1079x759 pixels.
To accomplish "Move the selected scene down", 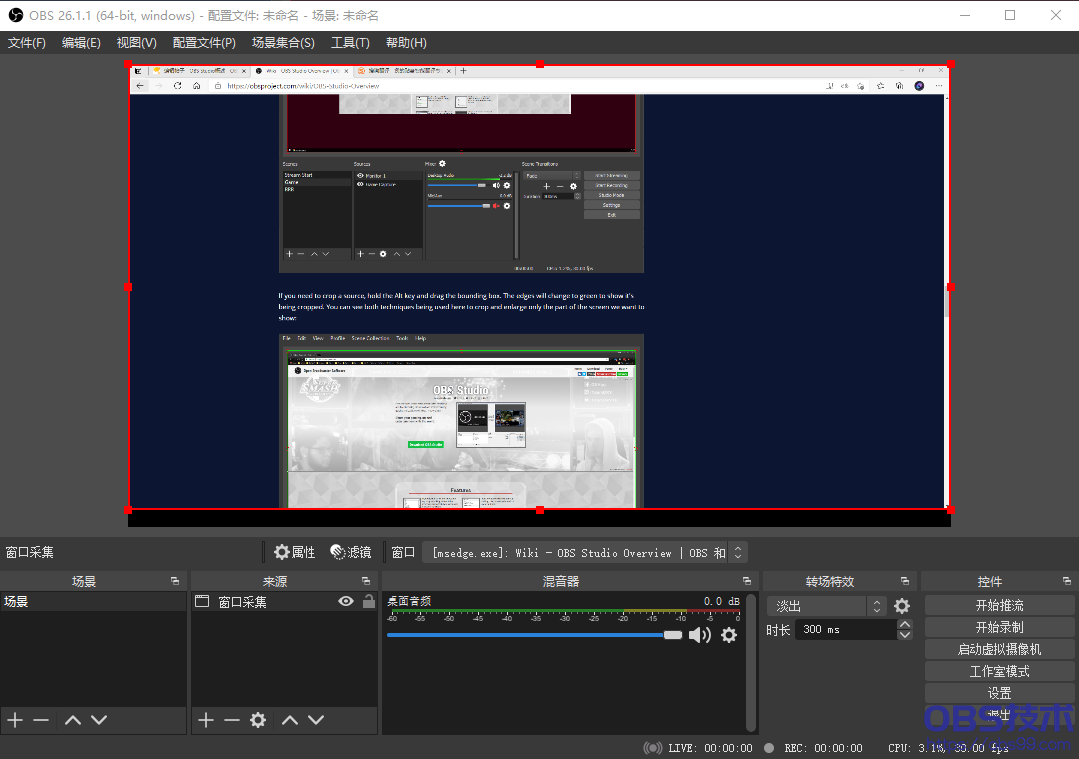I will [x=99, y=720].
